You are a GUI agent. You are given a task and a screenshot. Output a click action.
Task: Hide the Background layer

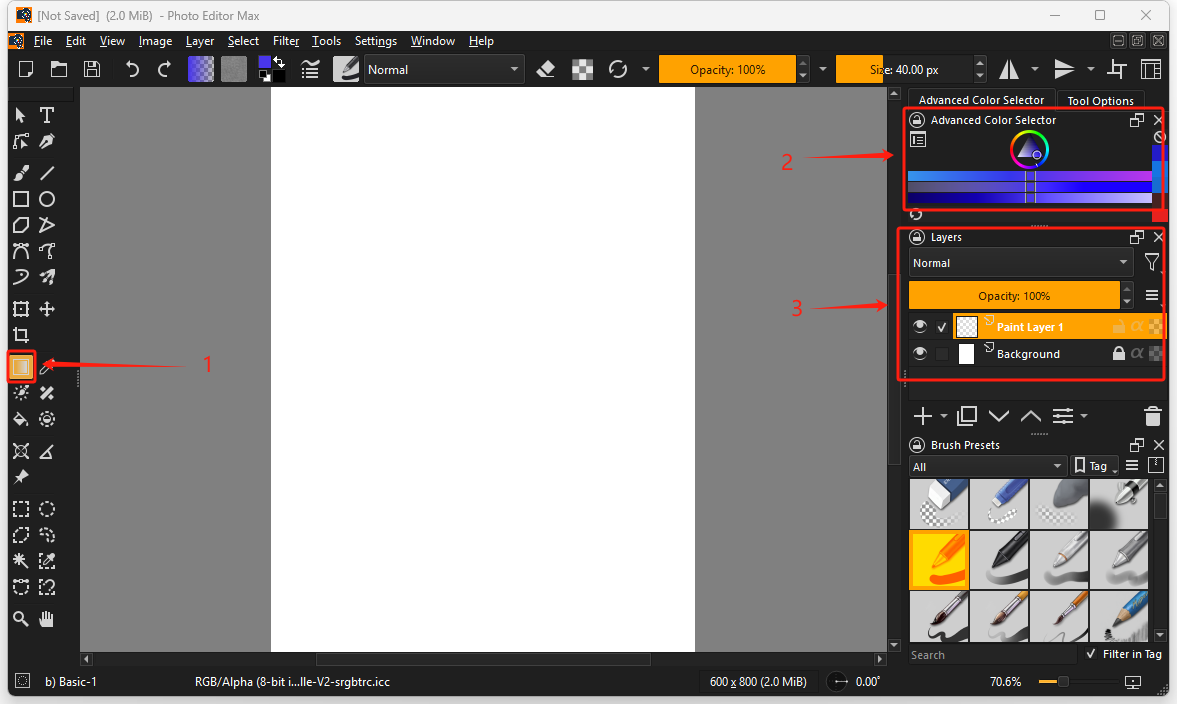pos(920,354)
